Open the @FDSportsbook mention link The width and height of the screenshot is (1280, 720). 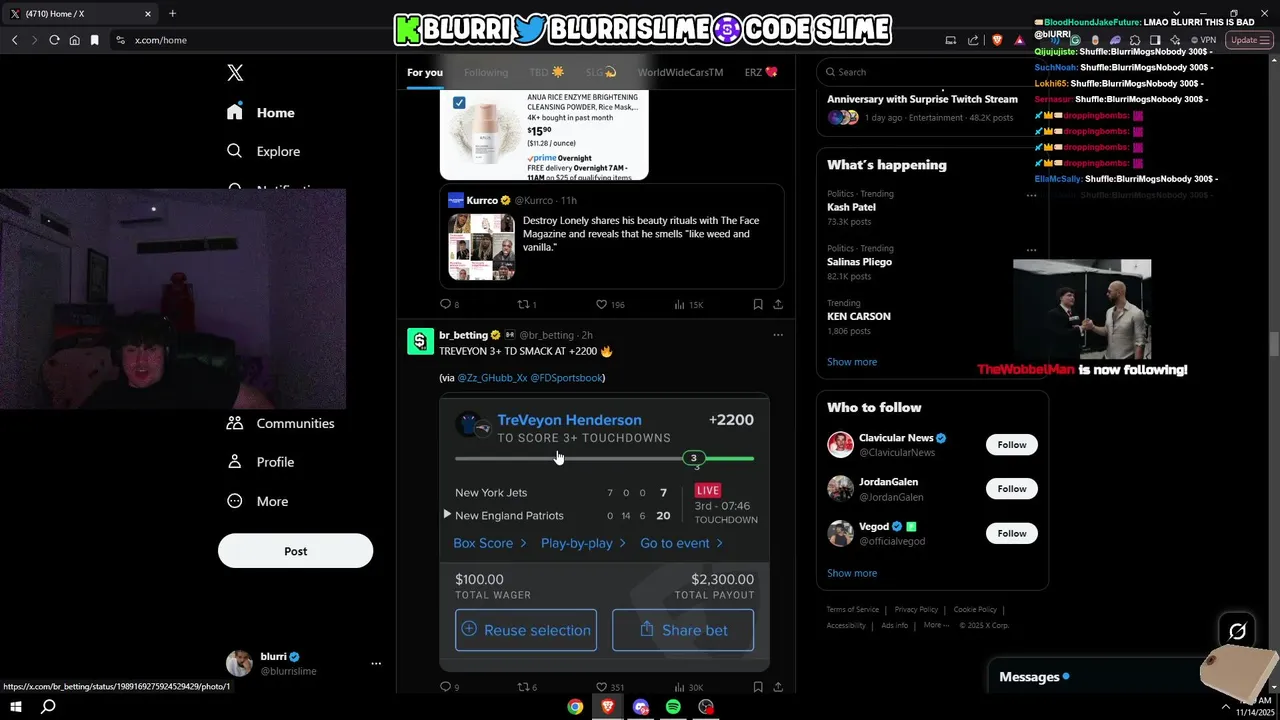[x=567, y=378]
